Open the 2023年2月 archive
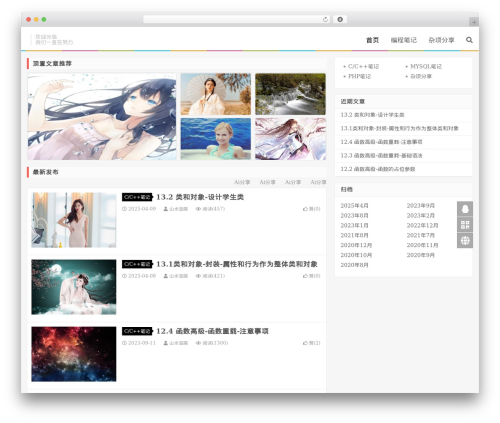 (x=421, y=216)
